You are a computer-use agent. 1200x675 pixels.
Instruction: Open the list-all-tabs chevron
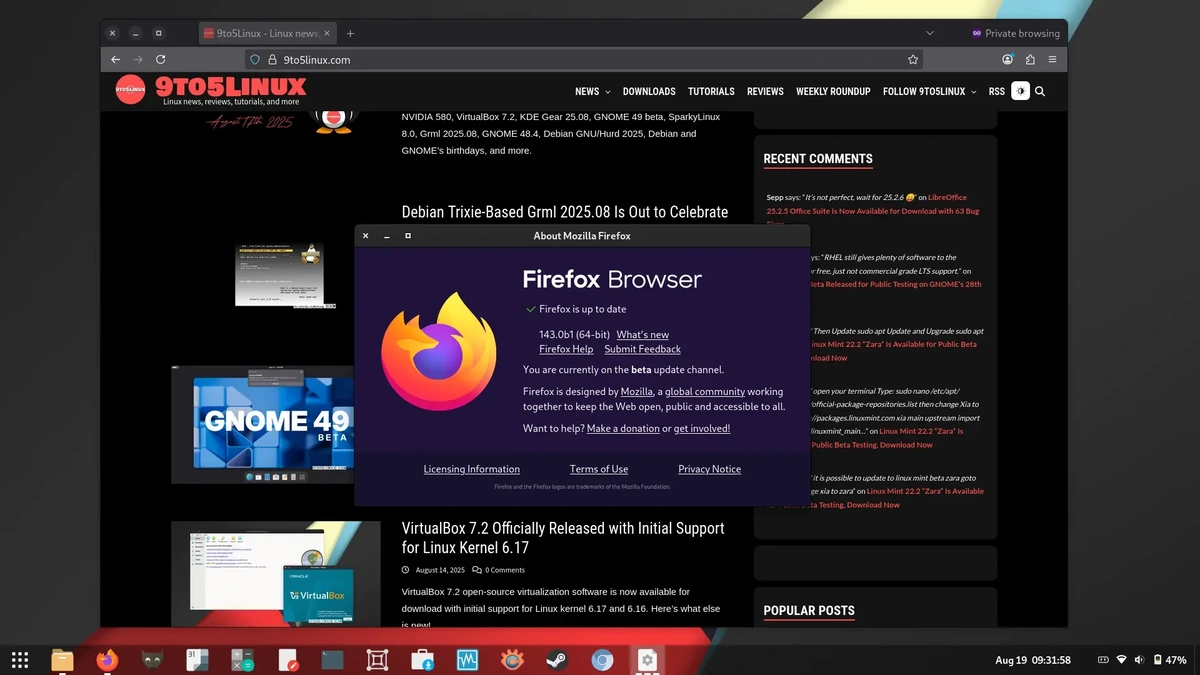(x=930, y=32)
